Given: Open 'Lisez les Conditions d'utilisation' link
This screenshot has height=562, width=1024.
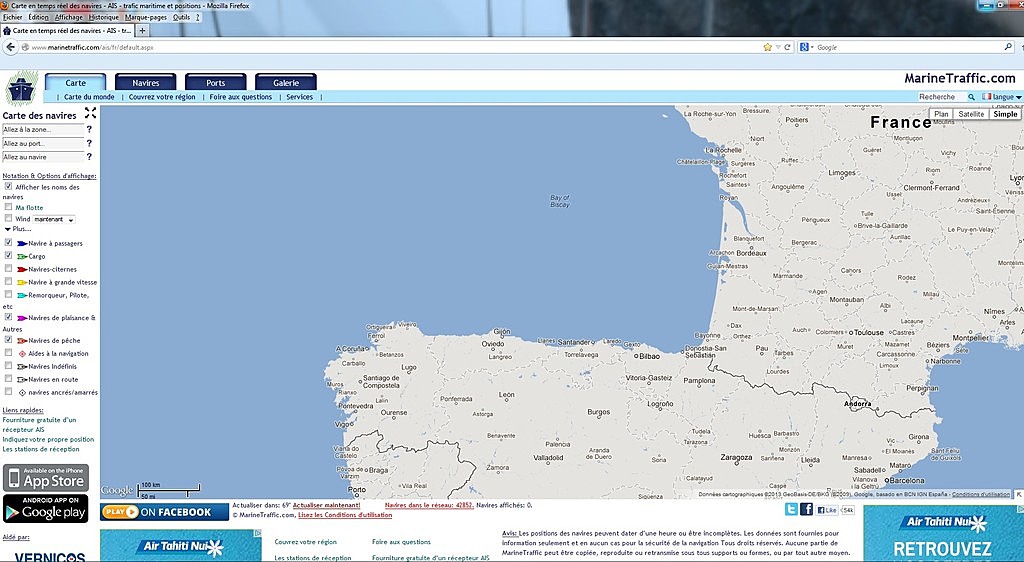Looking at the screenshot, I should (345, 515).
